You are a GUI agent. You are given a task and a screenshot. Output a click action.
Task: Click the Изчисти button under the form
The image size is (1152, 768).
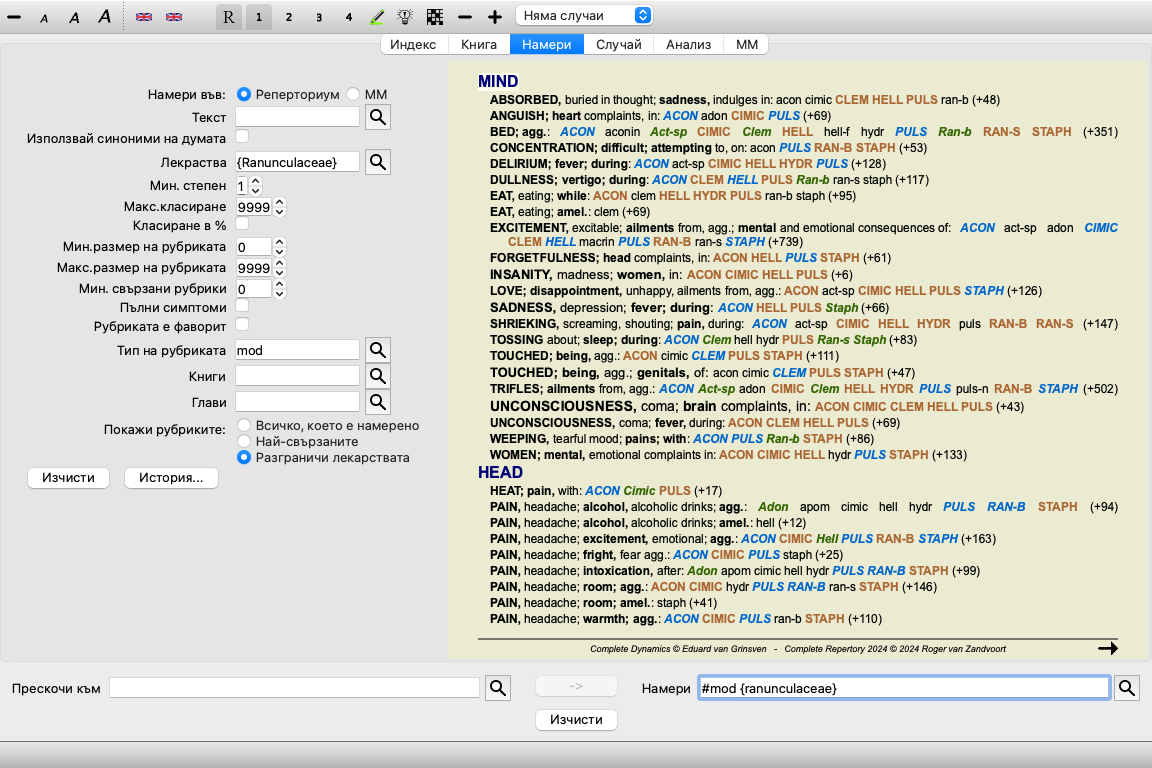(x=68, y=478)
